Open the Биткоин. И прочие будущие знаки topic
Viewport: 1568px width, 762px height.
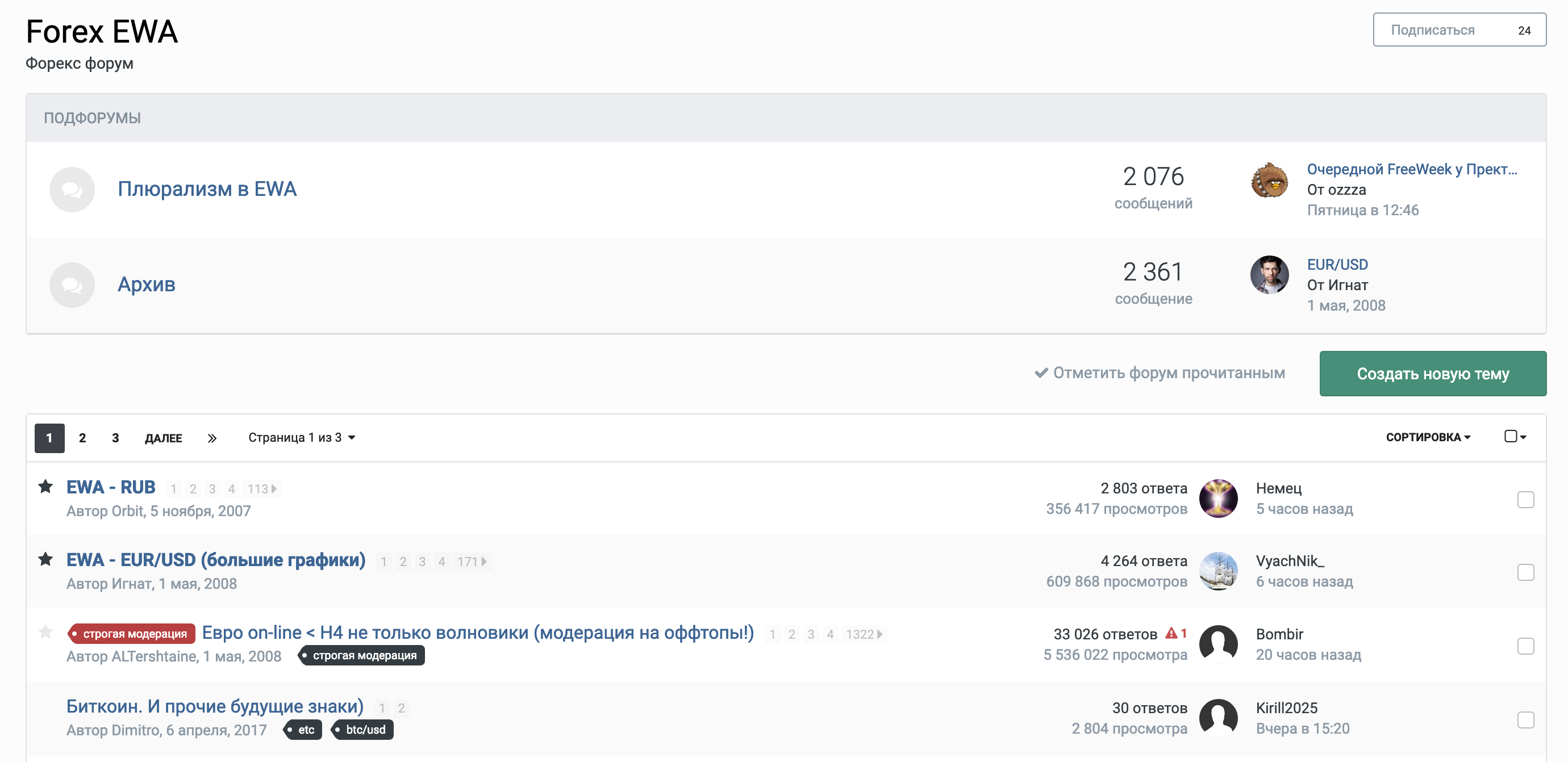tap(215, 707)
